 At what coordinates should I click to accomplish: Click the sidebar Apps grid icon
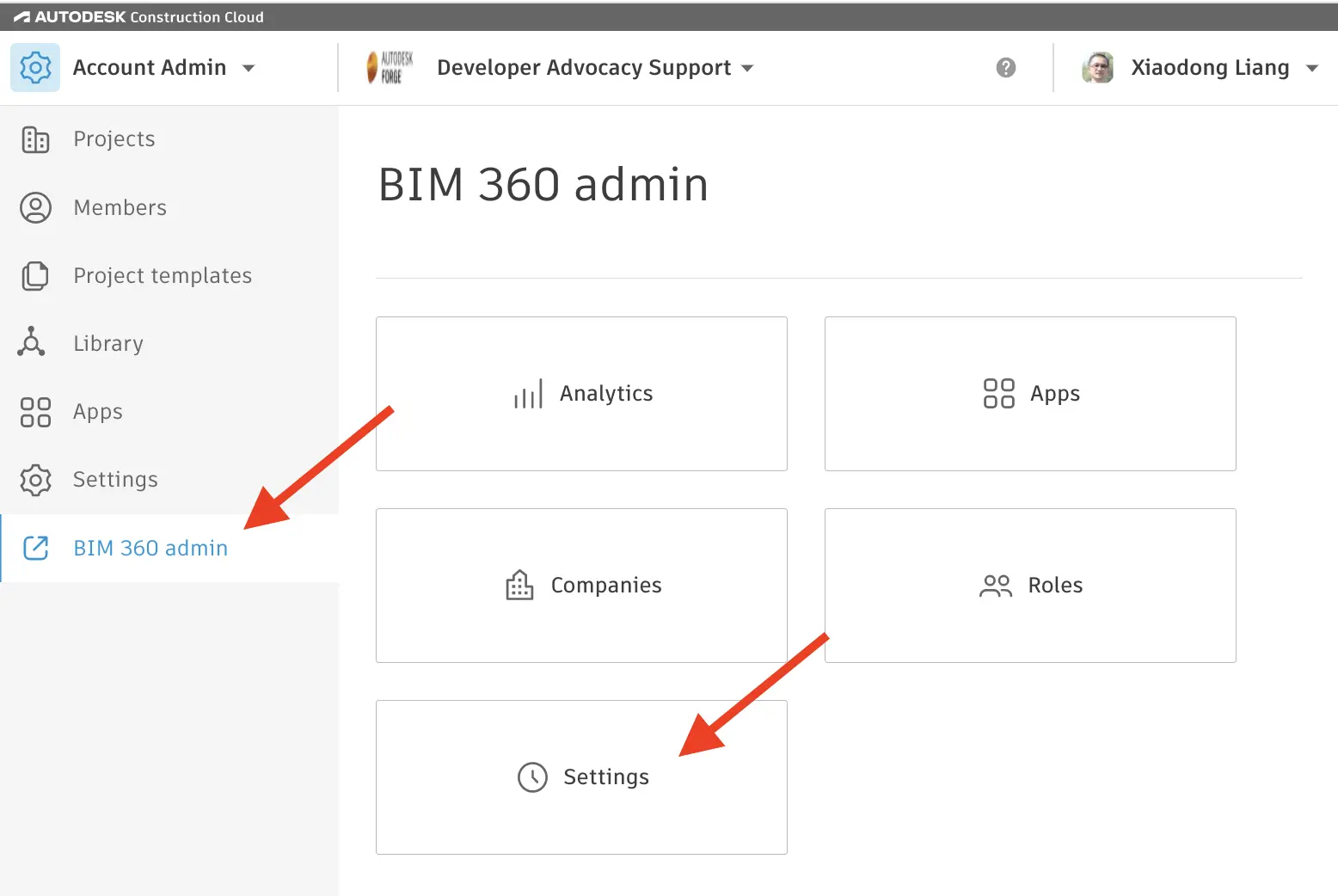(x=35, y=412)
